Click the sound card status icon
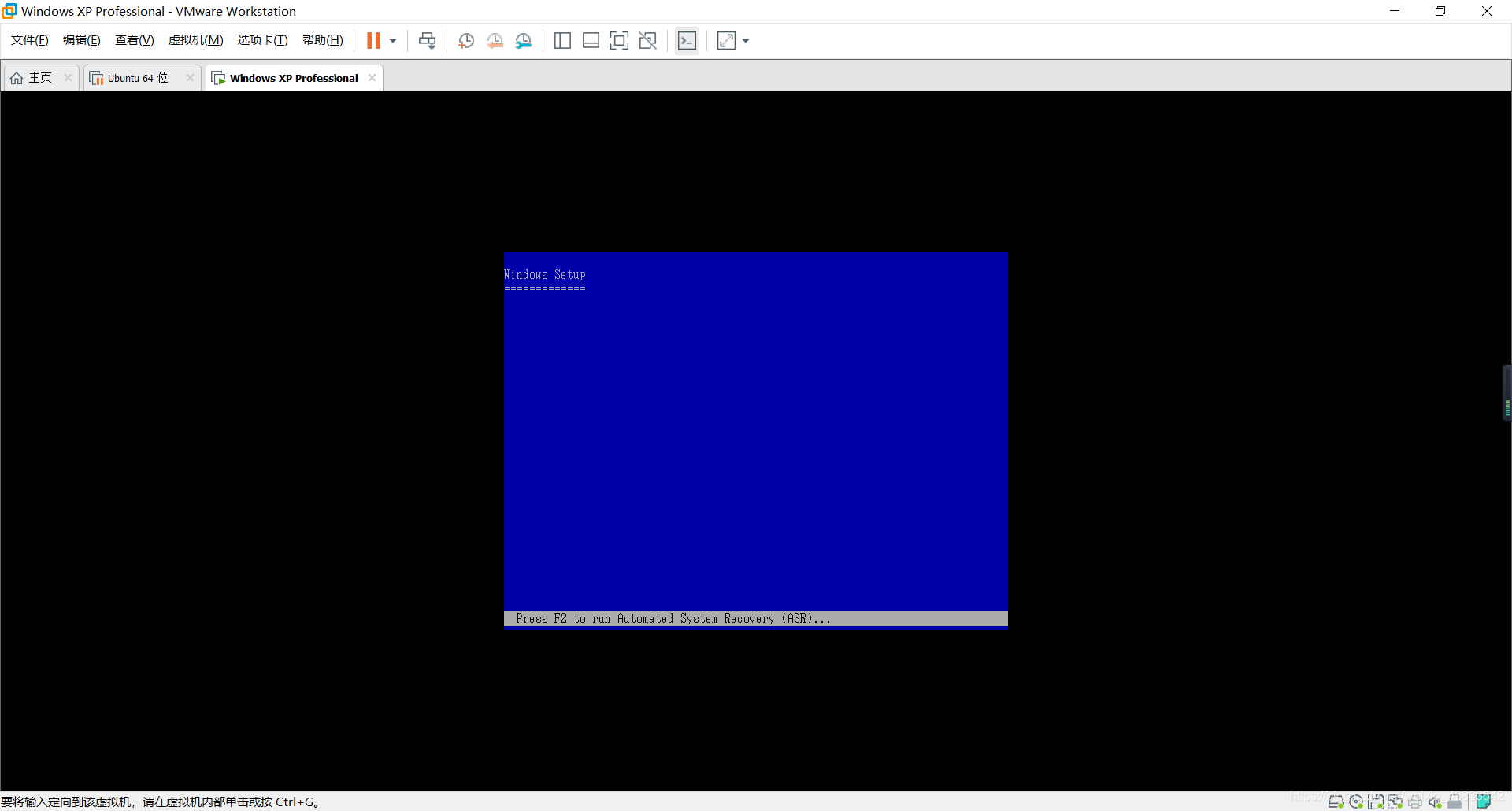The height and width of the screenshot is (811, 1512). (x=1435, y=802)
